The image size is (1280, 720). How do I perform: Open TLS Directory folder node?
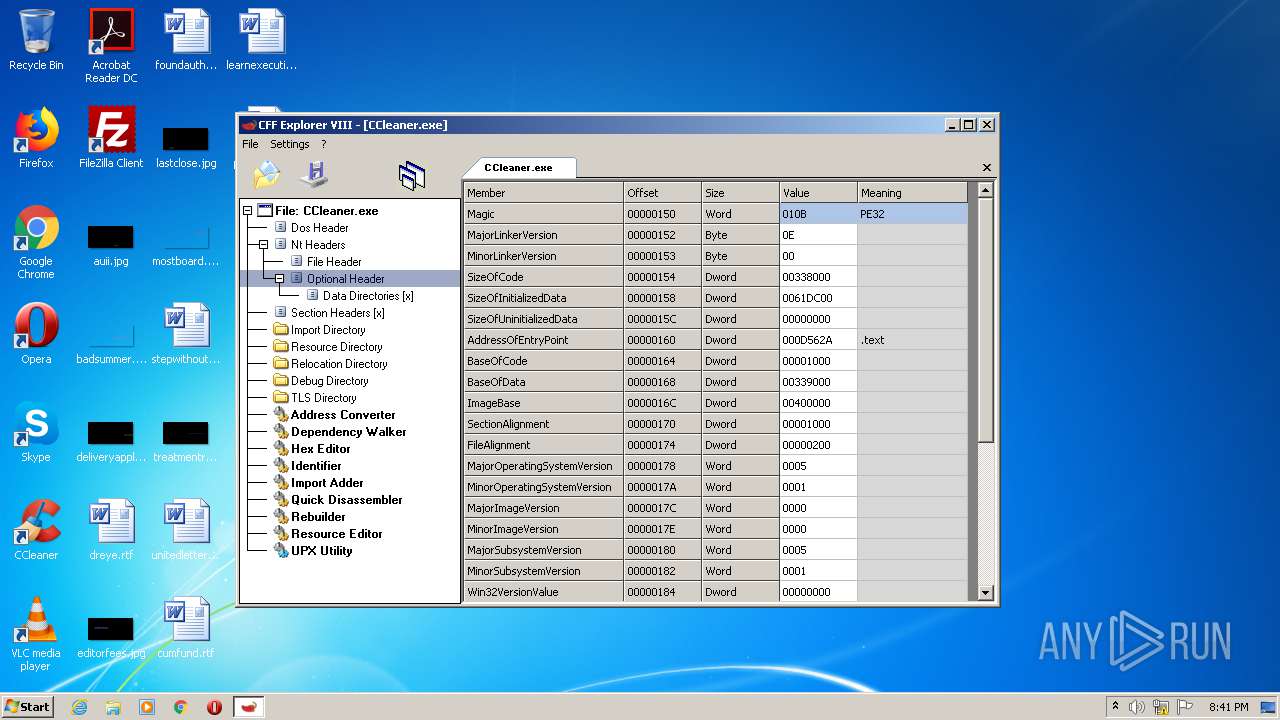click(x=323, y=398)
